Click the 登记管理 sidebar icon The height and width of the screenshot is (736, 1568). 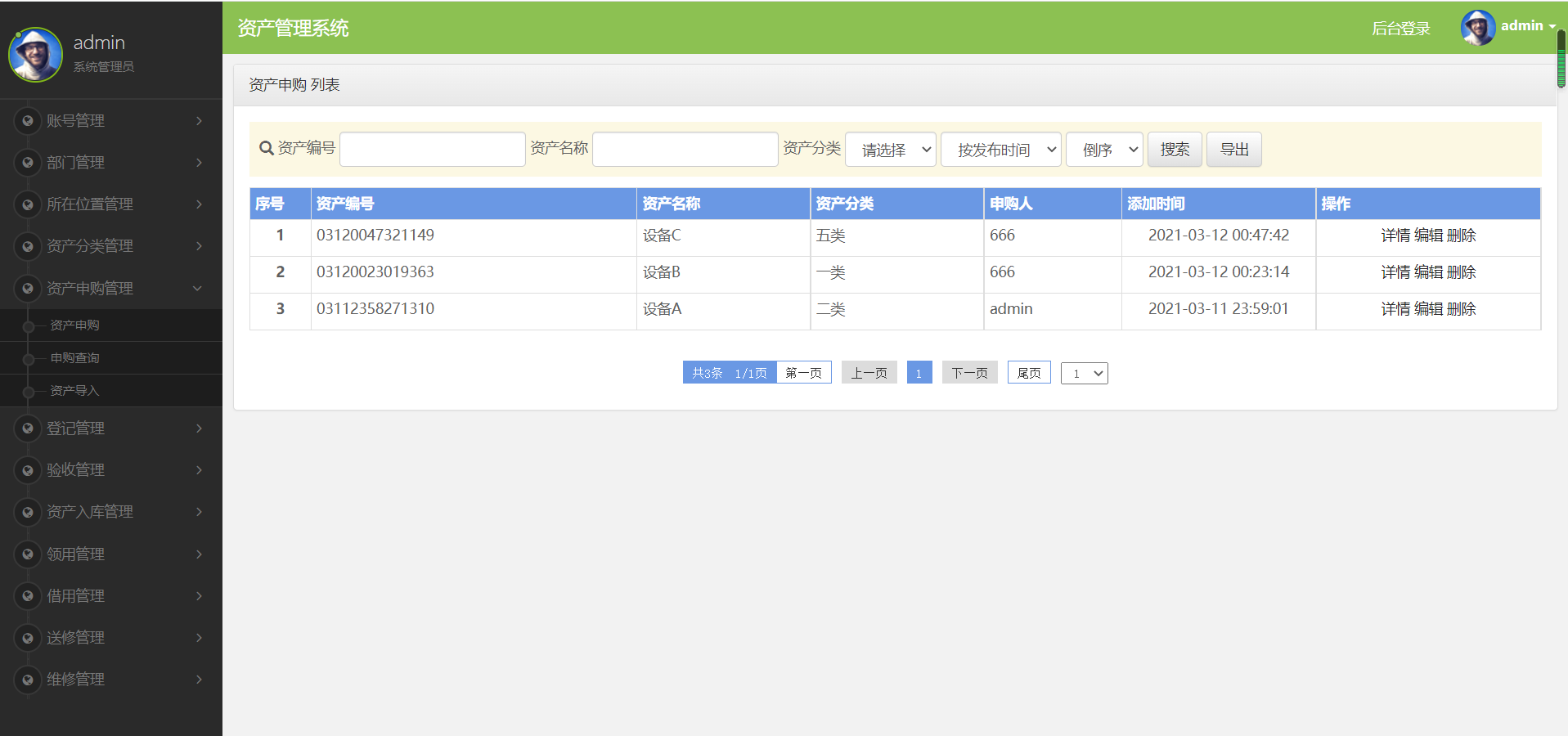click(x=28, y=429)
